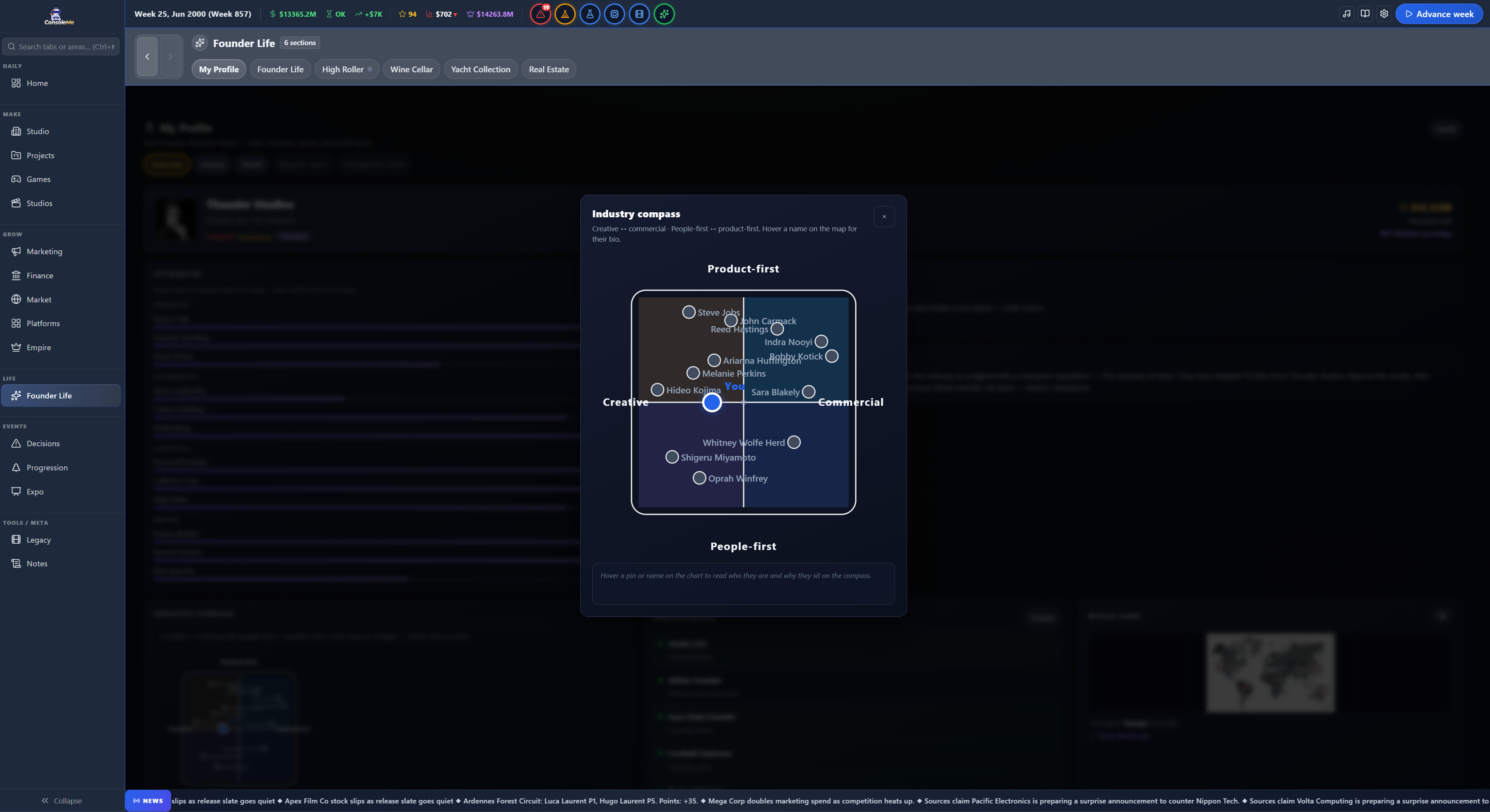Select the Oprah Winfrey pin
Screen dimensions: 1490x812
(x=699, y=478)
